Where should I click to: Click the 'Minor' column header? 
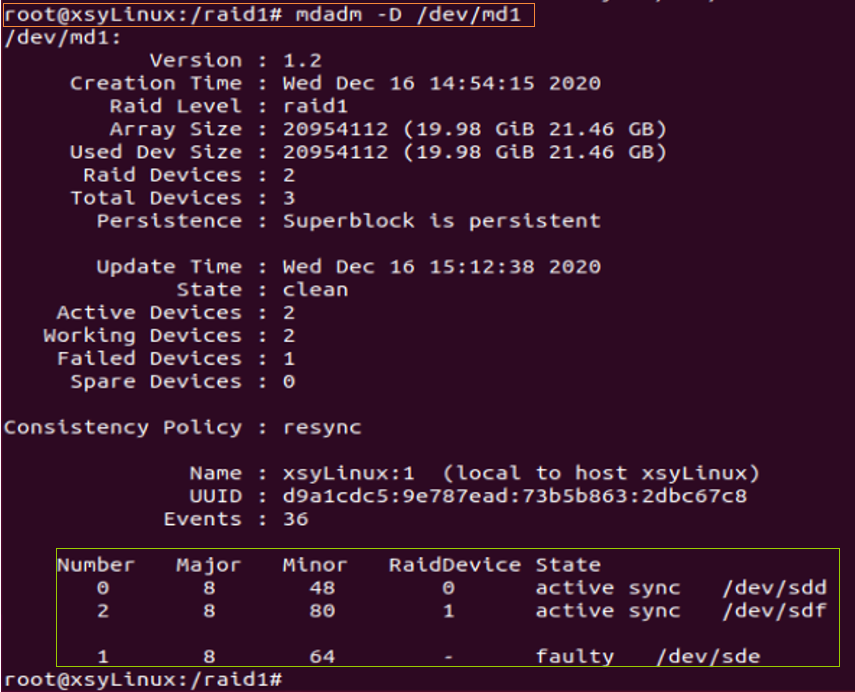[x=315, y=565]
